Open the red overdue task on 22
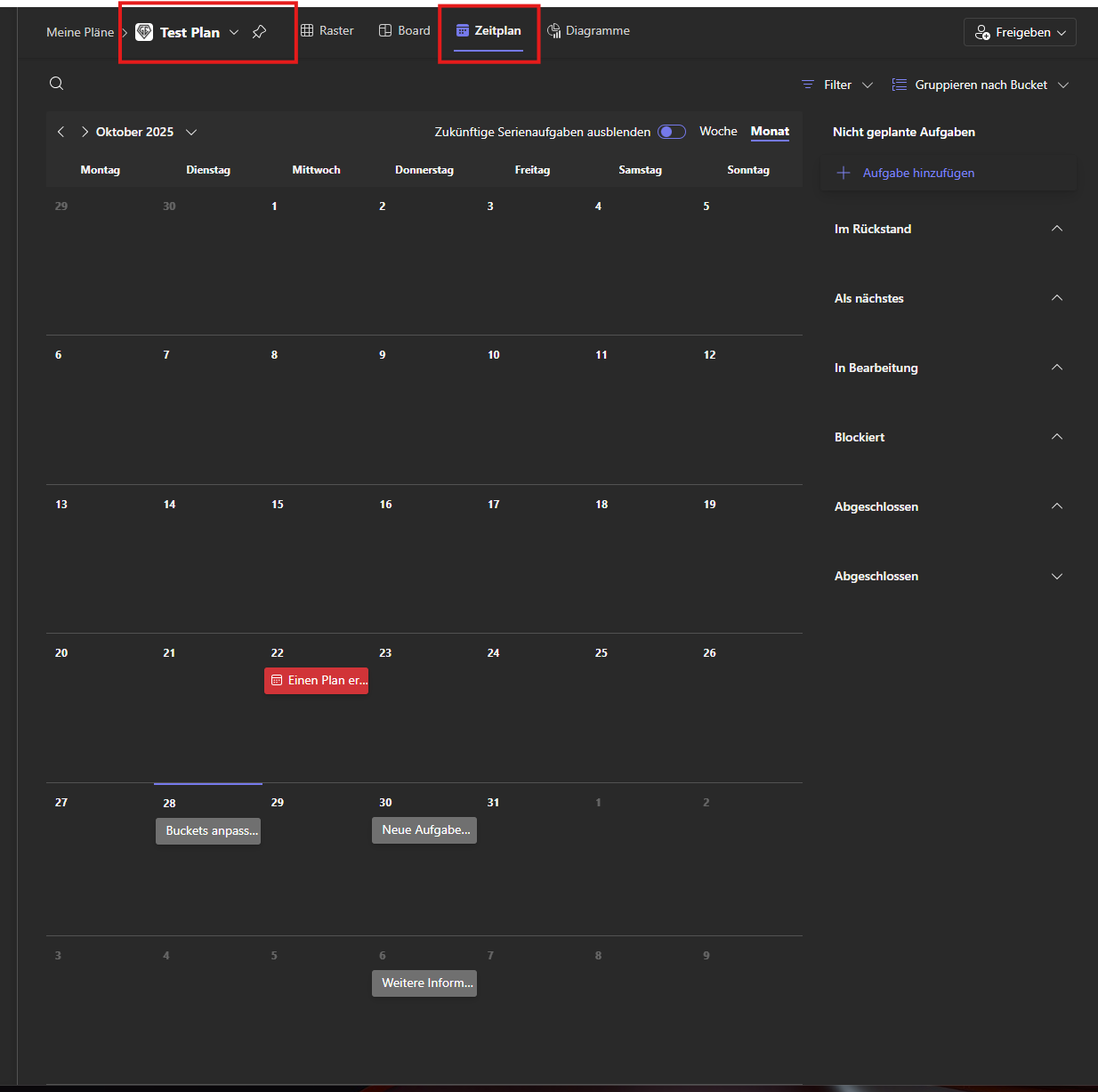Viewport: 1098px width, 1092px height. (x=317, y=680)
